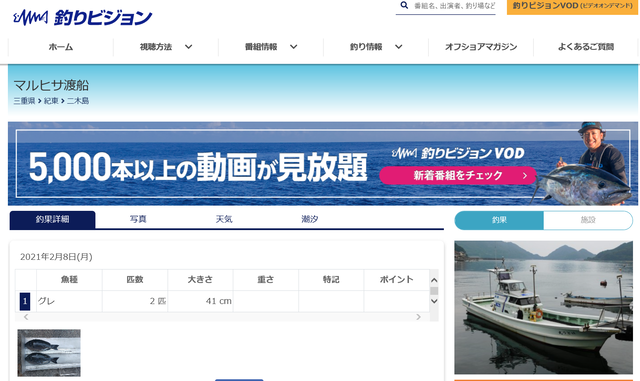
Task: Select 釣果 toggle option
Action: (499, 220)
